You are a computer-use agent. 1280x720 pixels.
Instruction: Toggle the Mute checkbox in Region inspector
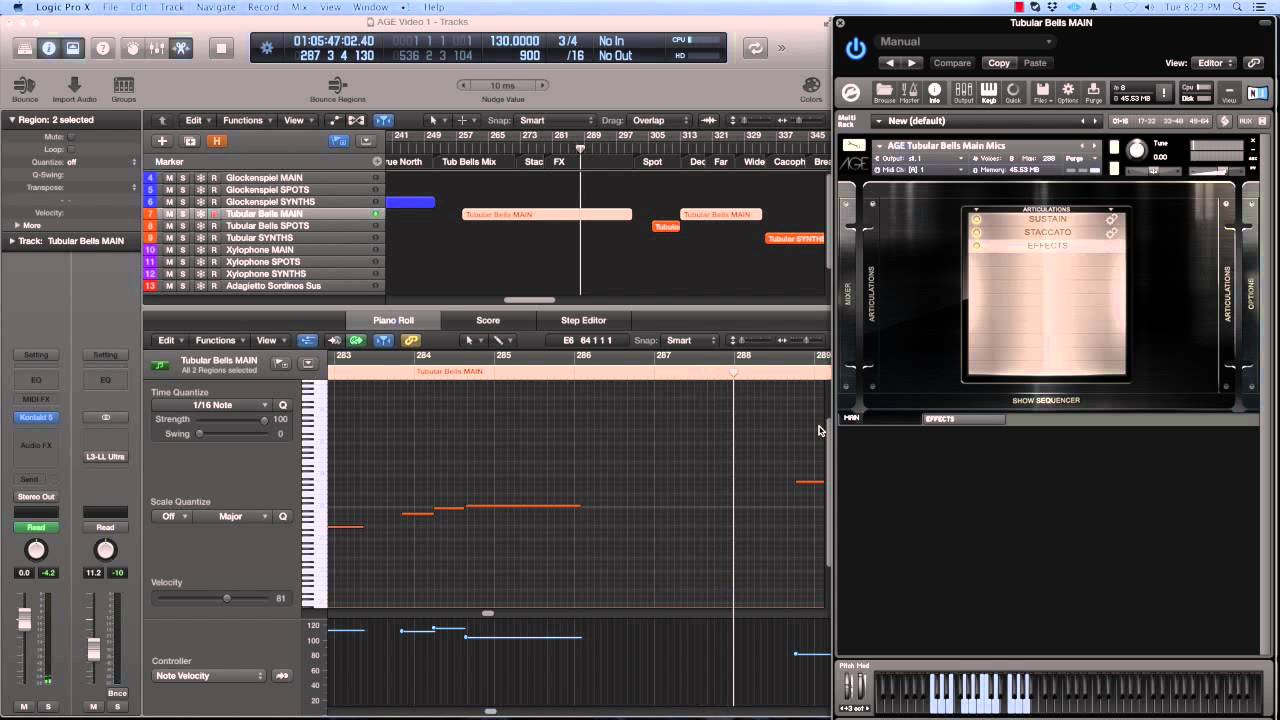70,137
